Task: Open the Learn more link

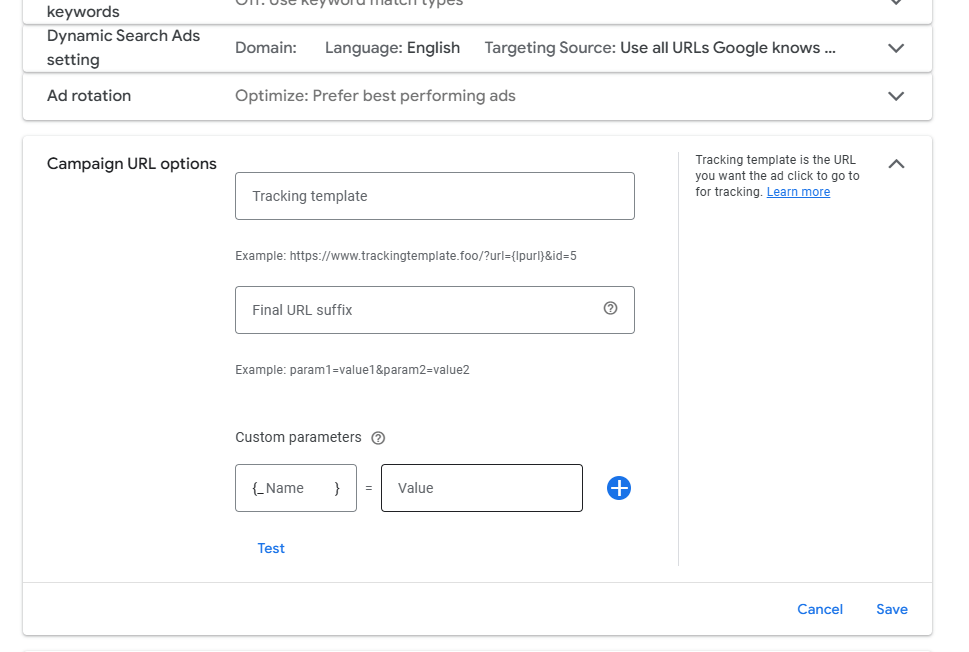Action: 798,192
